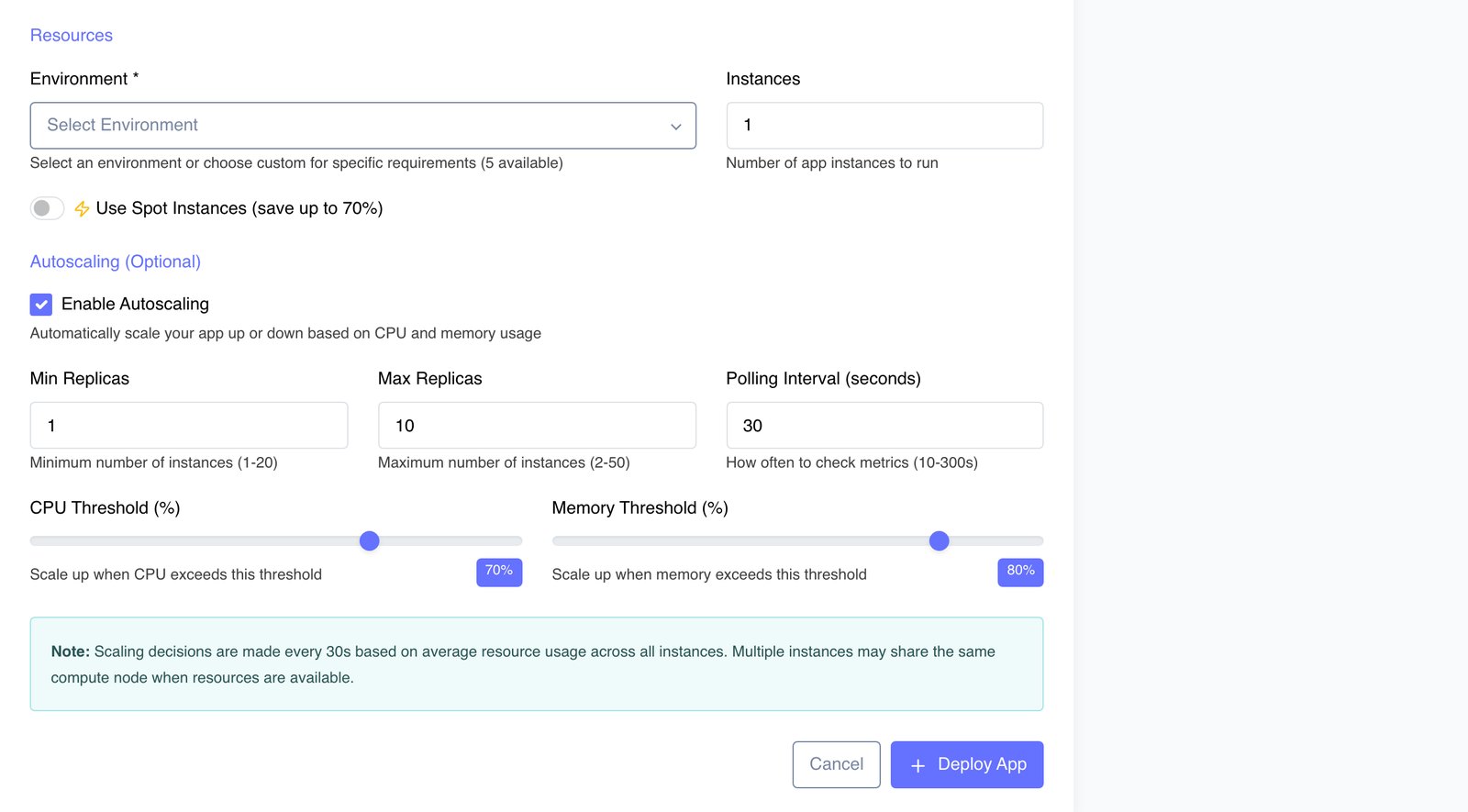The height and width of the screenshot is (812, 1468).
Task: Click the 'Environment *' field label
Action: tap(84, 79)
